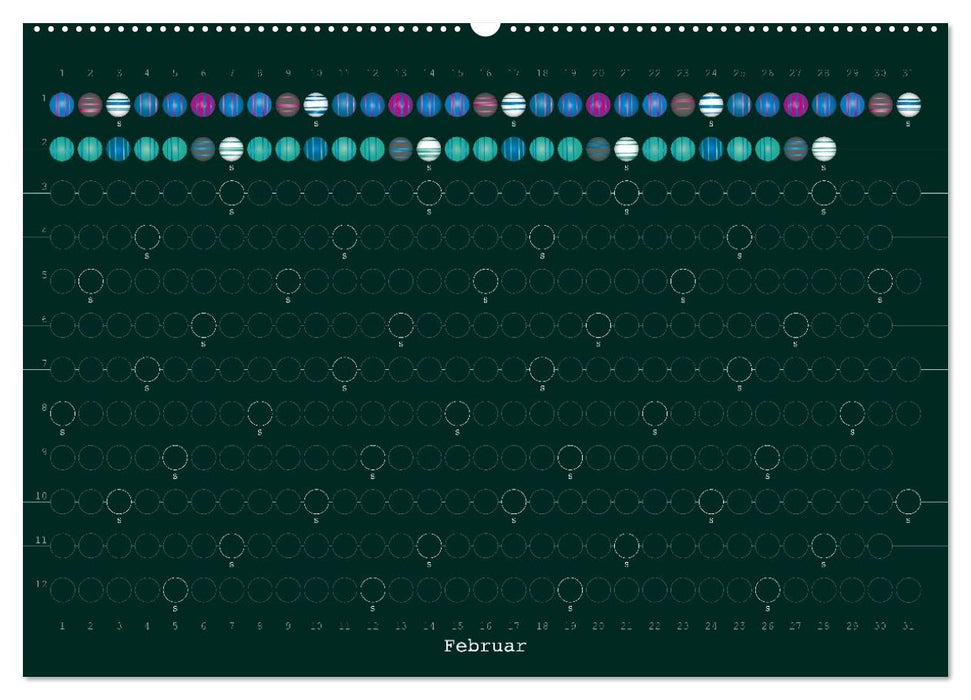
Task: Pick the highlighted circle on day 2 in row 5
Action: 90,281
